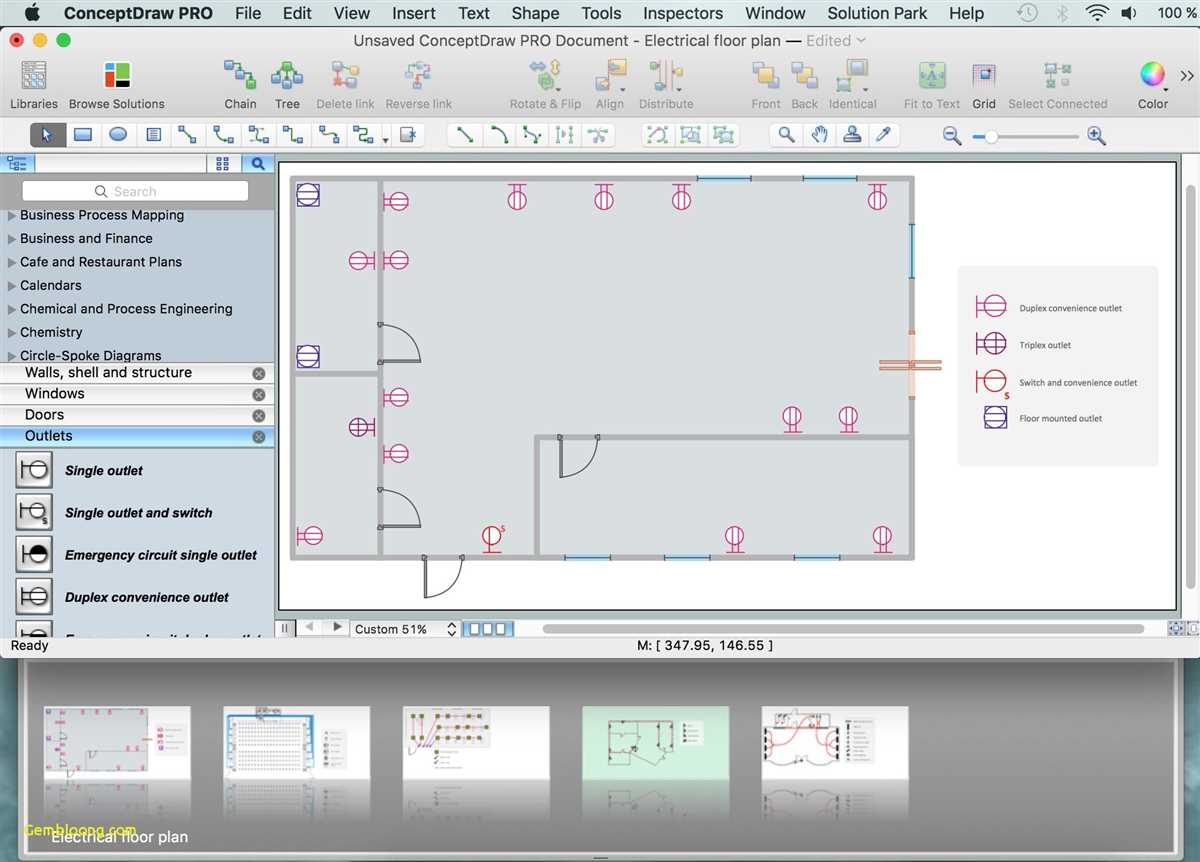The height and width of the screenshot is (862, 1200).
Task: Click Delete link in the toolbar
Action: [345, 80]
